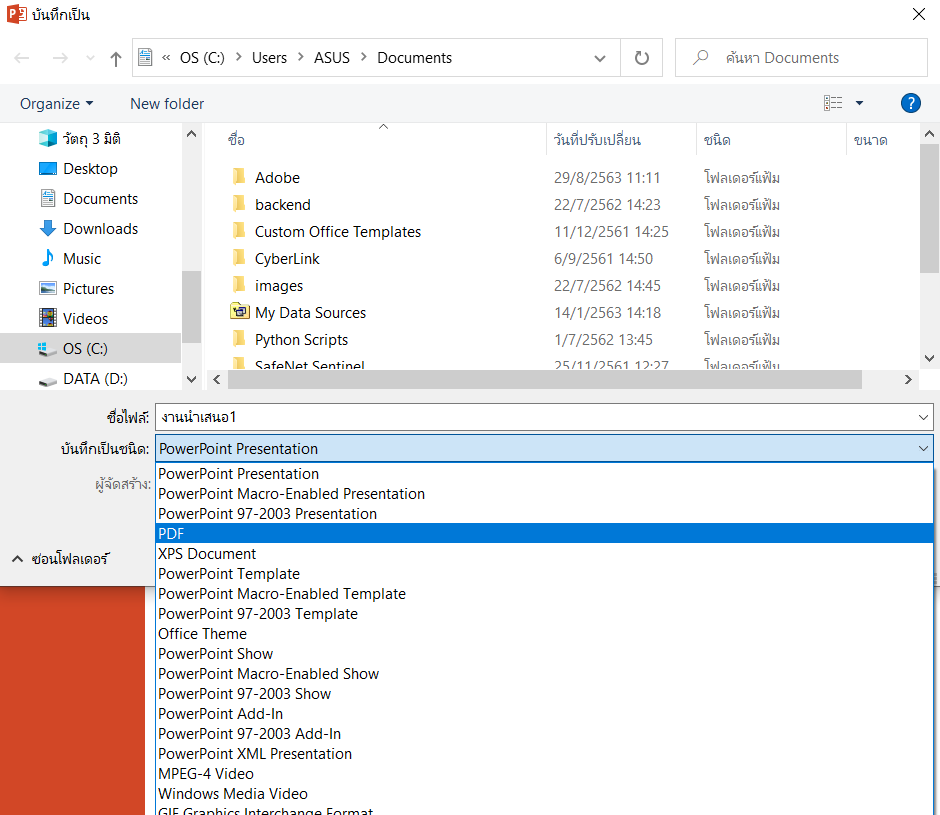Collapse folders with Hide folders (ซ่อนโฟลเดอร์)

coord(60,559)
